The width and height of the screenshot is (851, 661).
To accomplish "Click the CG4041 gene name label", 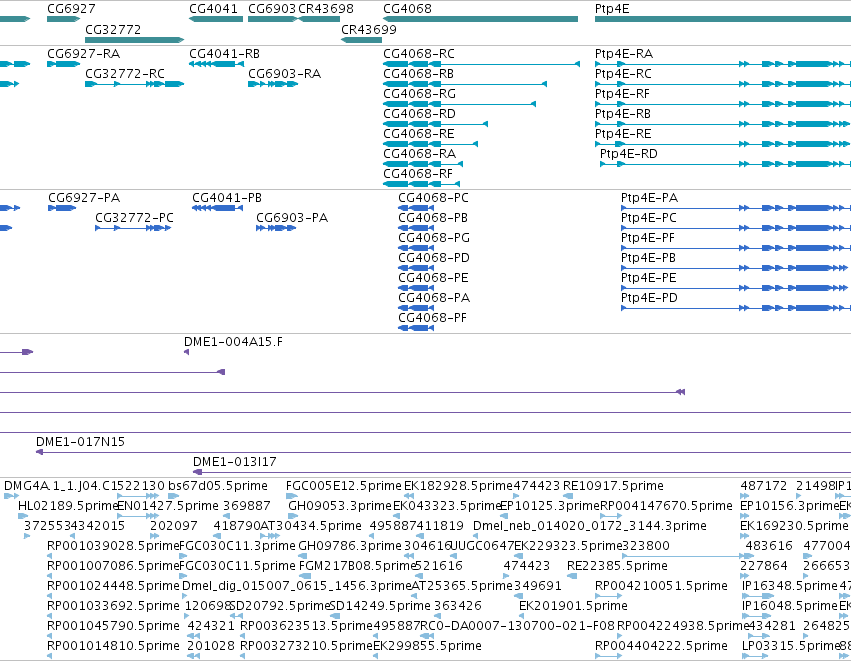I will (x=213, y=9).
